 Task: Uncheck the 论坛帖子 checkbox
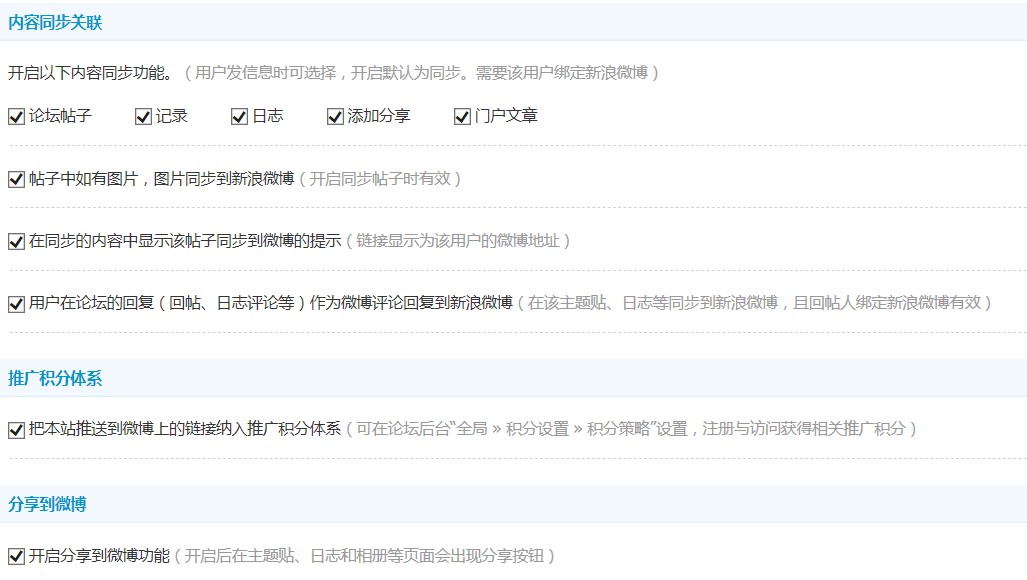(x=16, y=117)
